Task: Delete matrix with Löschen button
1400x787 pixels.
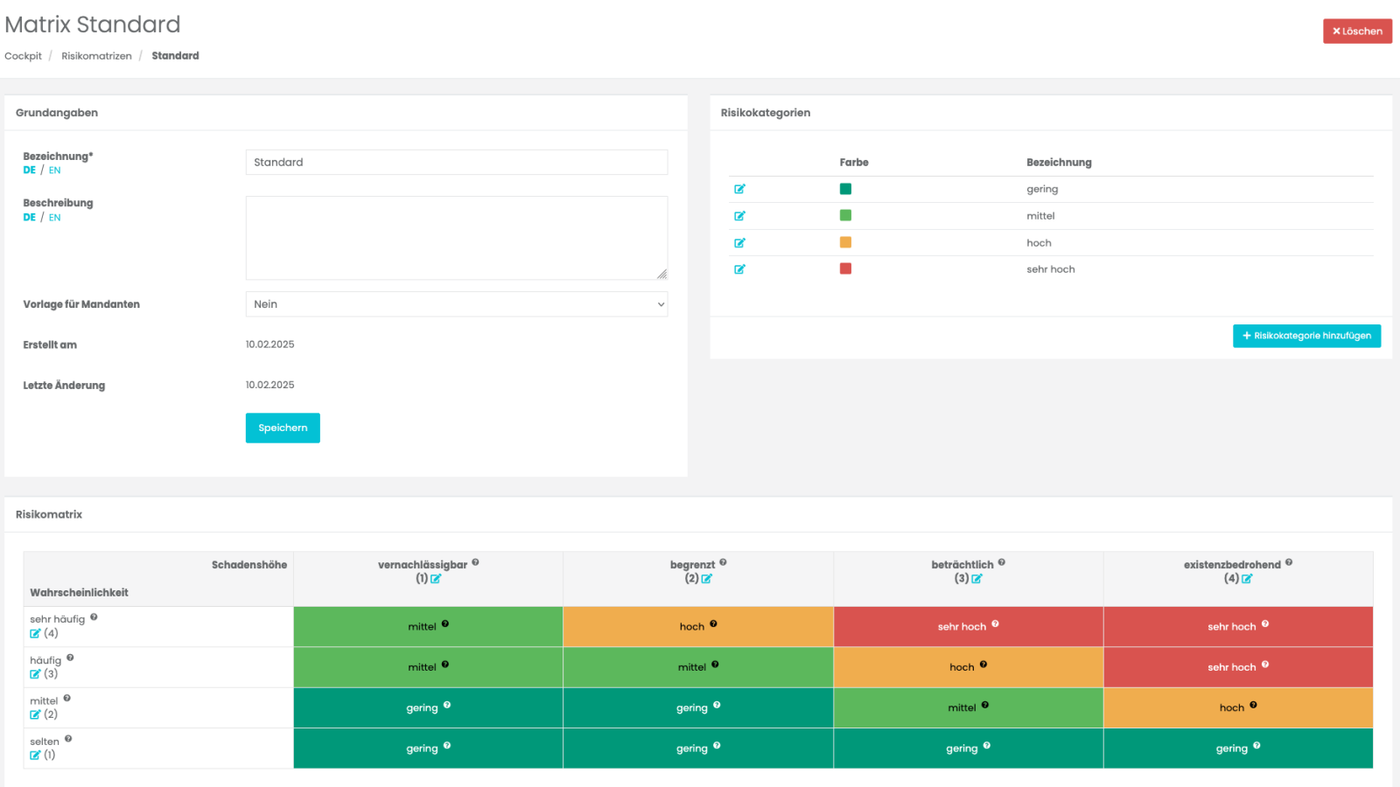Action: coord(1357,31)
